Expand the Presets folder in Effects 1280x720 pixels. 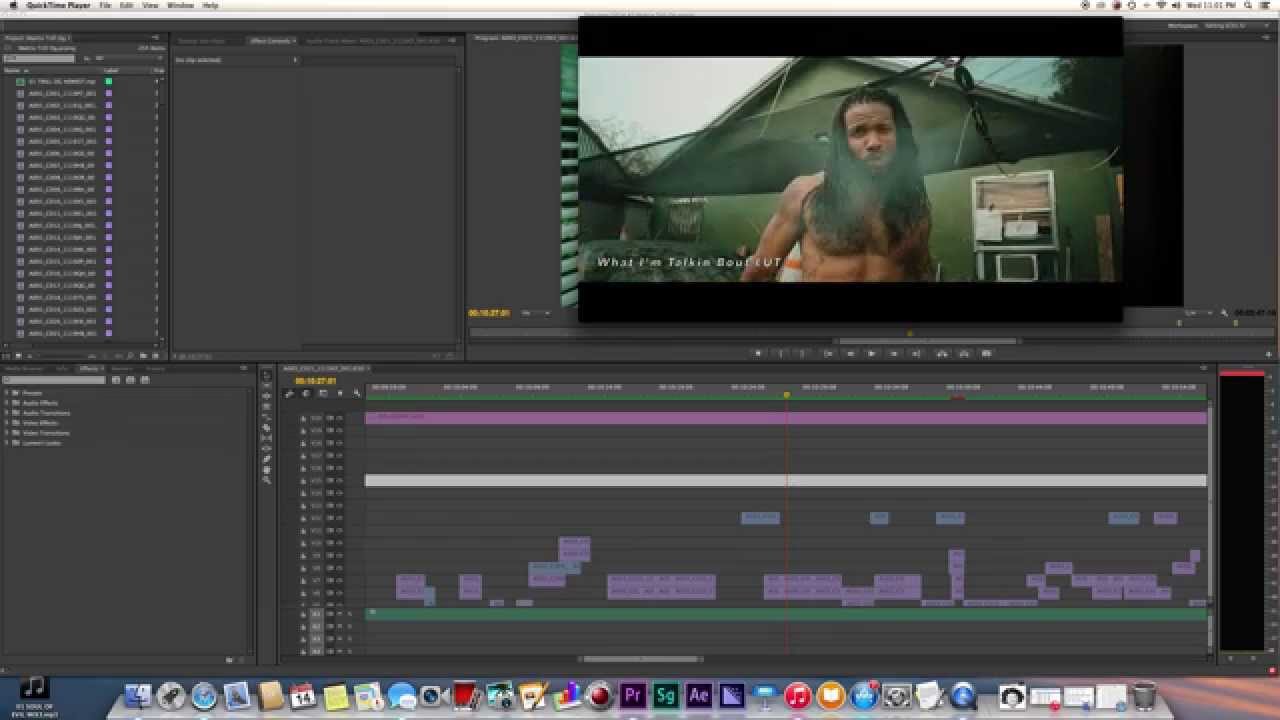click(x=6, y=393)
